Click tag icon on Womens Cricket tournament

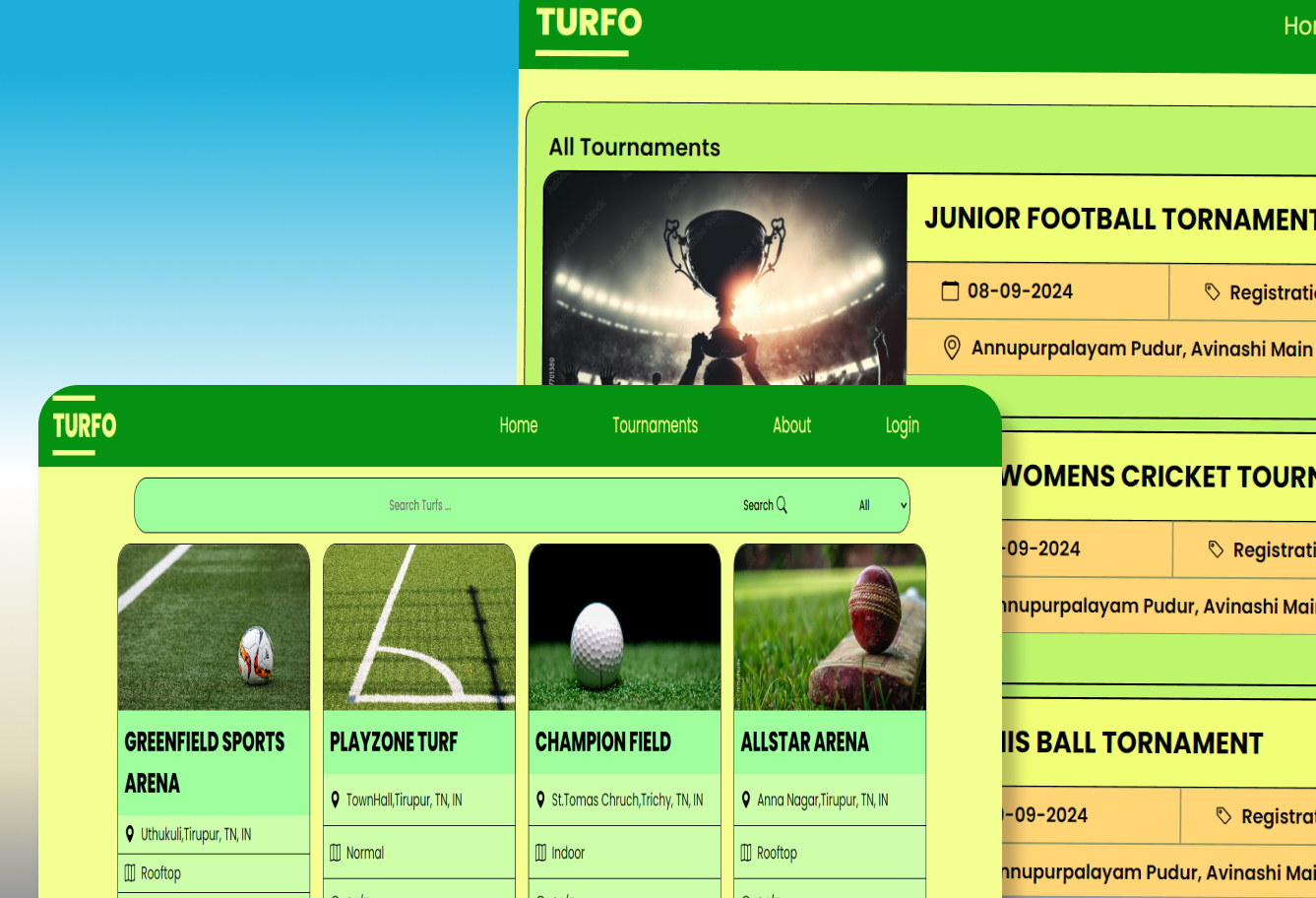click(1217, 549)
